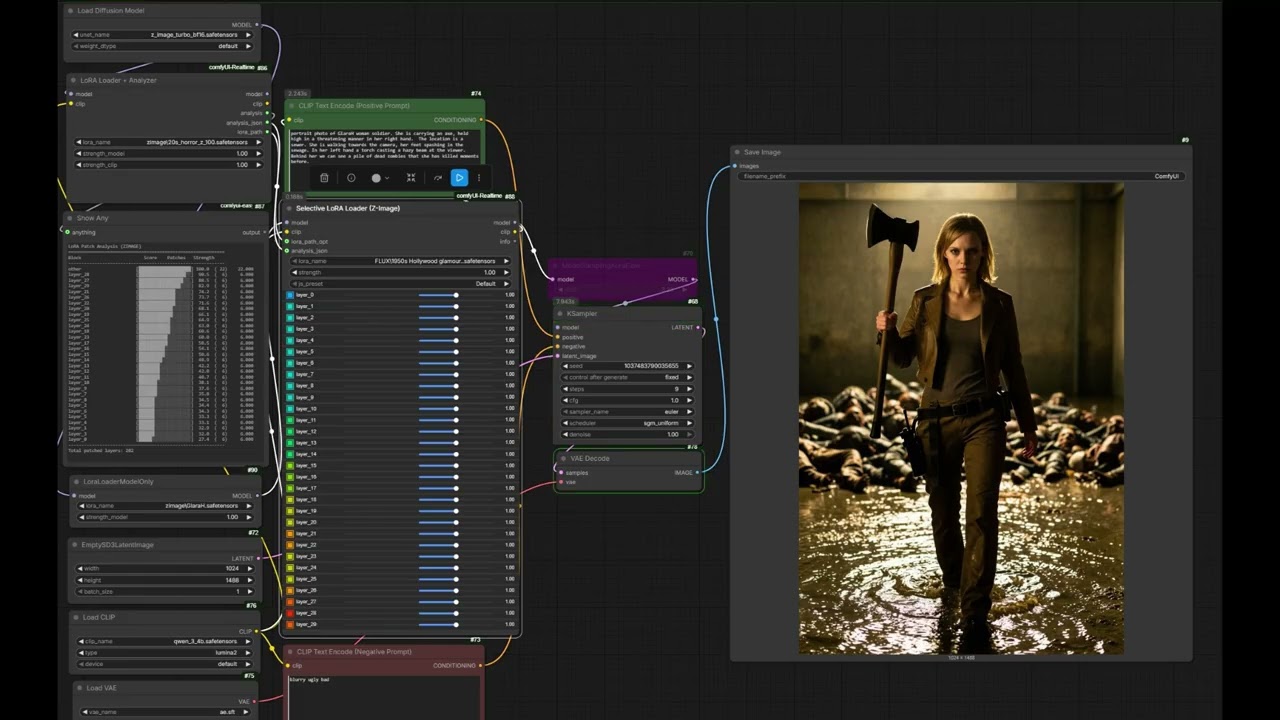
Task: Click the KSampler node collapse dot
Action: tap(560, 314)
